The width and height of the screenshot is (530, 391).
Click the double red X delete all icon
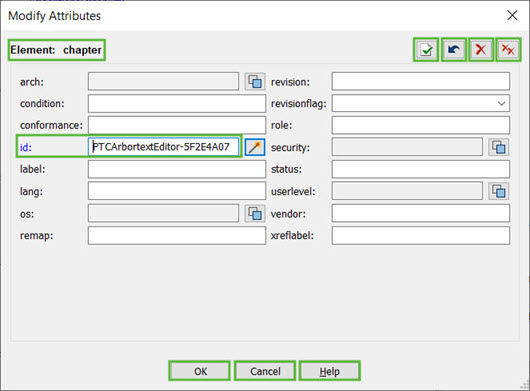coord(508,50)
